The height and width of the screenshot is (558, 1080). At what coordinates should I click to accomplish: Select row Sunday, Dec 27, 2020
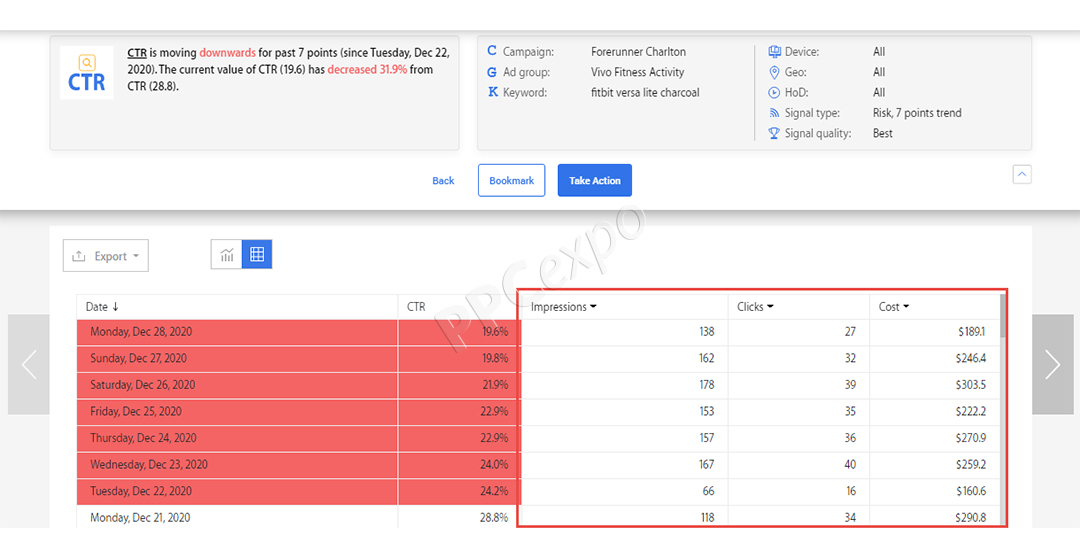pos(537,358)
